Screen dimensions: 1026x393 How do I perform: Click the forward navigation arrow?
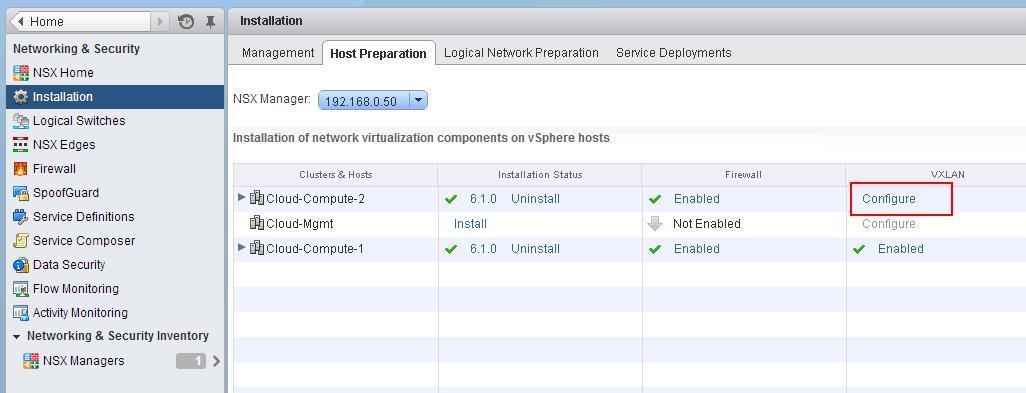click(x=160, y=22)
